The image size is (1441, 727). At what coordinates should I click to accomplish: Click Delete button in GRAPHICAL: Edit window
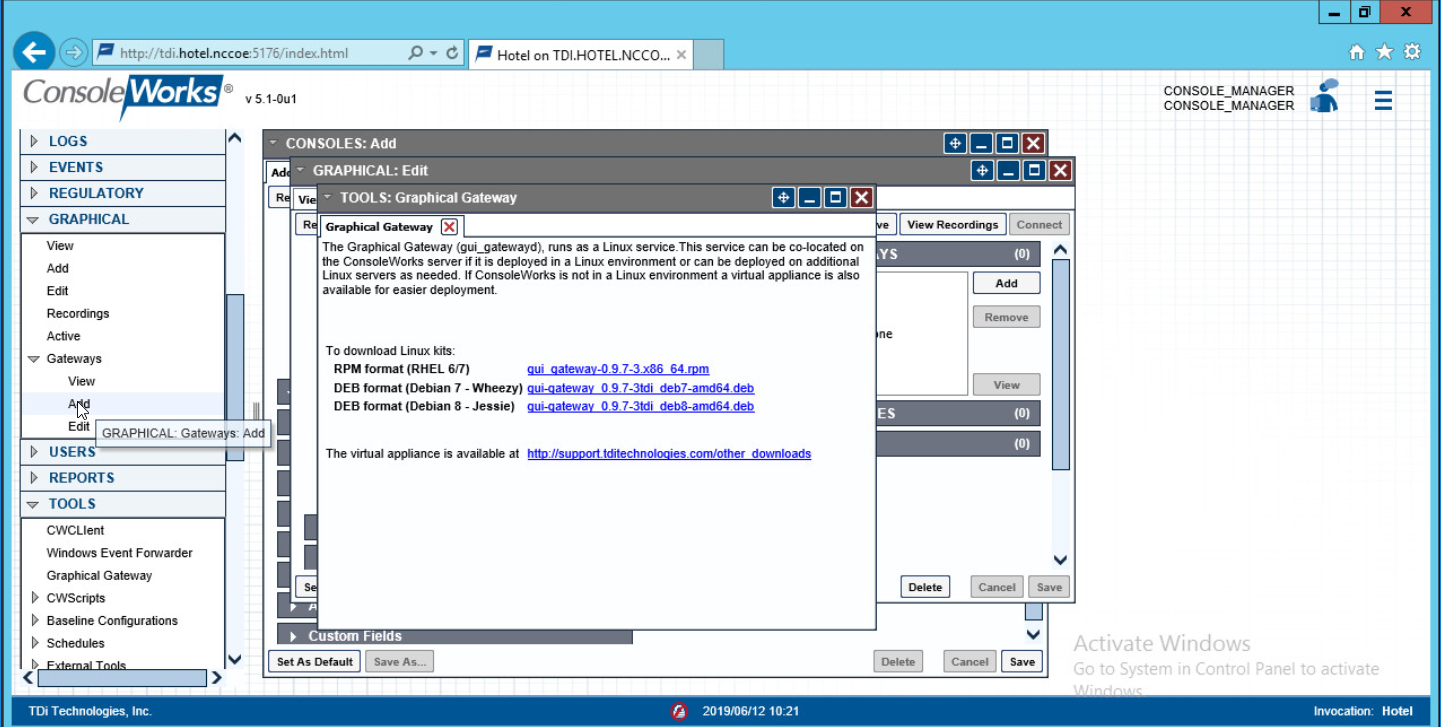coord(925,588)
